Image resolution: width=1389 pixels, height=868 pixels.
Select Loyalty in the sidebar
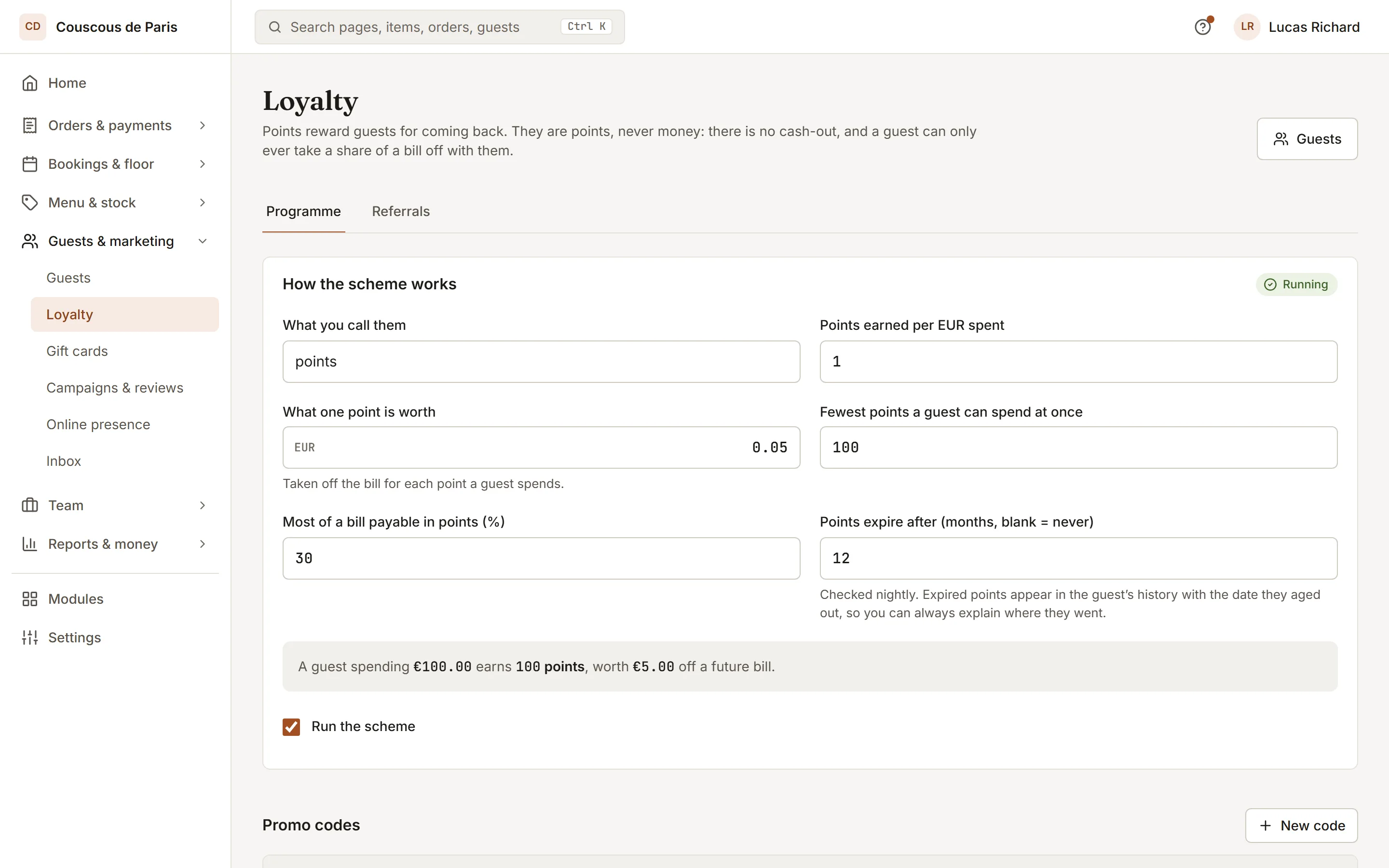pyautogui.click(x=124, y=314)
